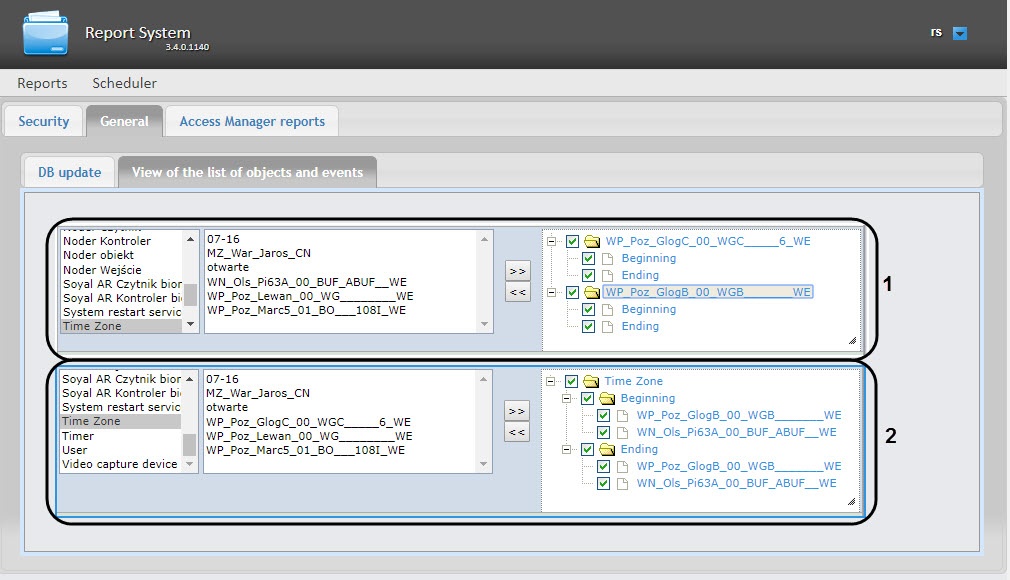Uncheck the WP_Poz_GlogC_00_WGC checkbox in upper tree
This screenshot has width=1010, height=580.
(572, 241)
